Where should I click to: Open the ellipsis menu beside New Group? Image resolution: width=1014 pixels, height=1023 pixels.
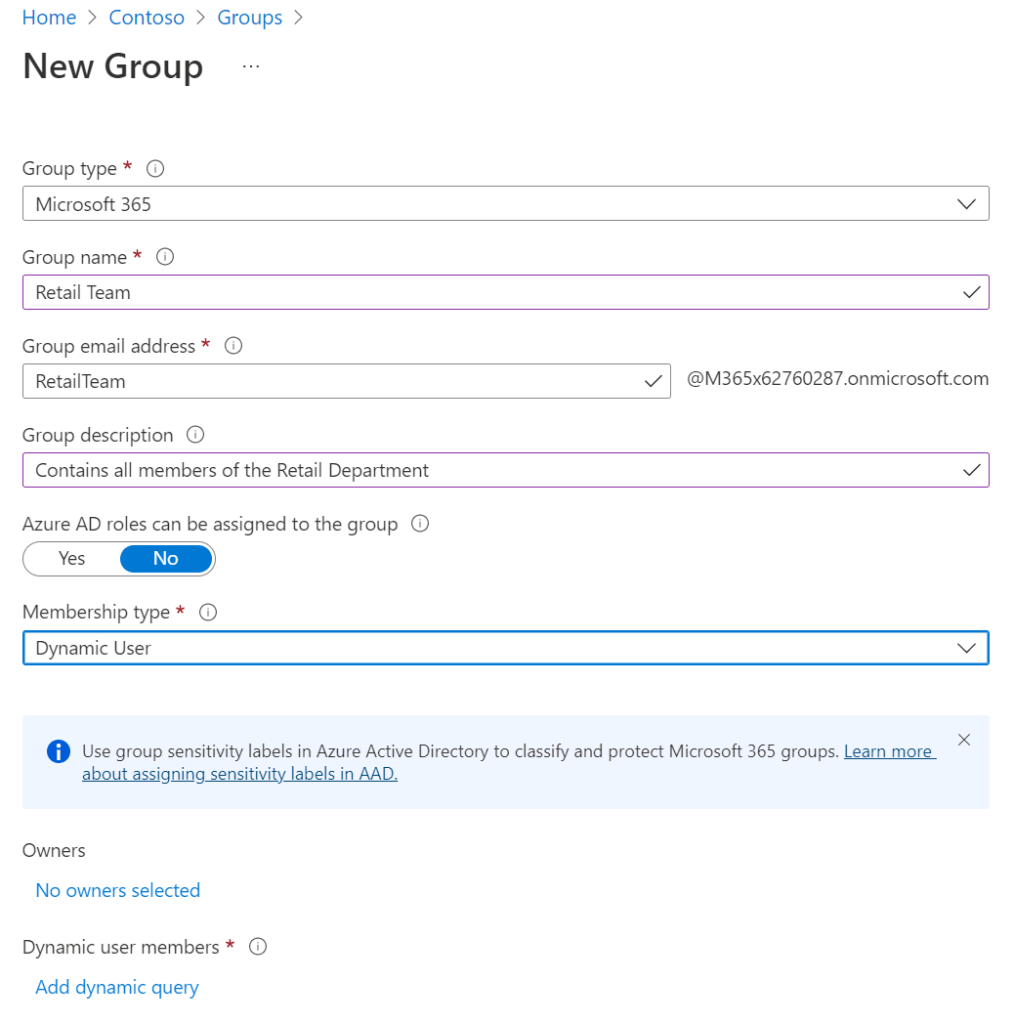pos(251,67)
